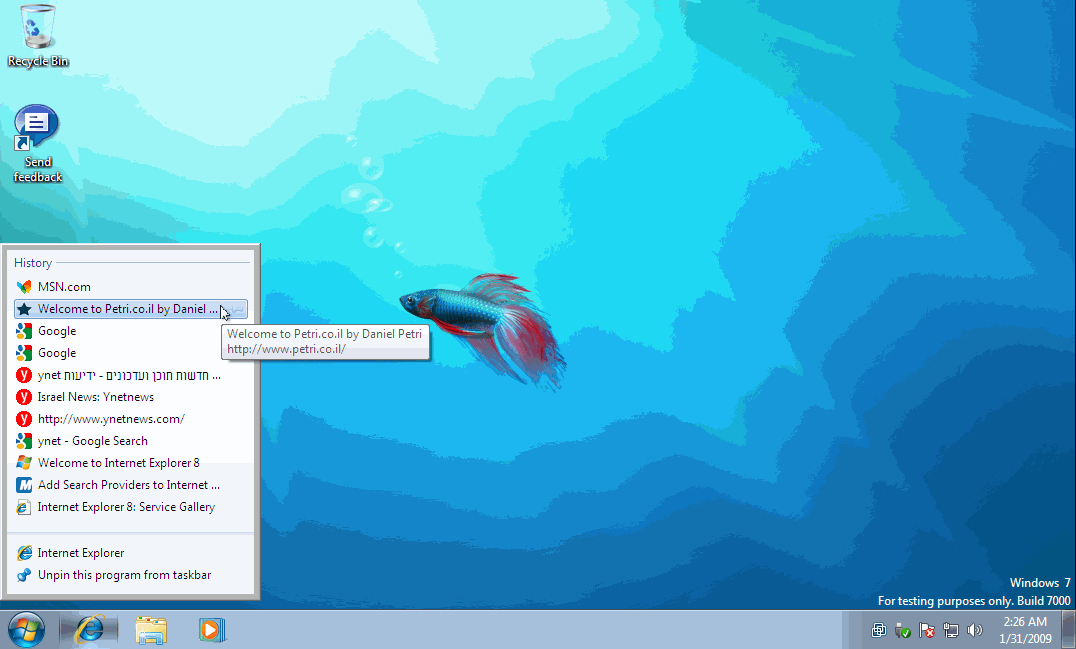Open MSN.com from the History list
This screenshot has height=649, width=1076.
[x=67, y=286]
